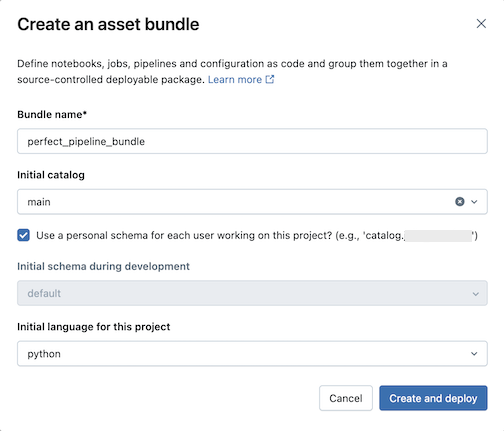The image size is (504, 431).
Task: Click the Initial language for this project label
Action: (x=94, y=327)
